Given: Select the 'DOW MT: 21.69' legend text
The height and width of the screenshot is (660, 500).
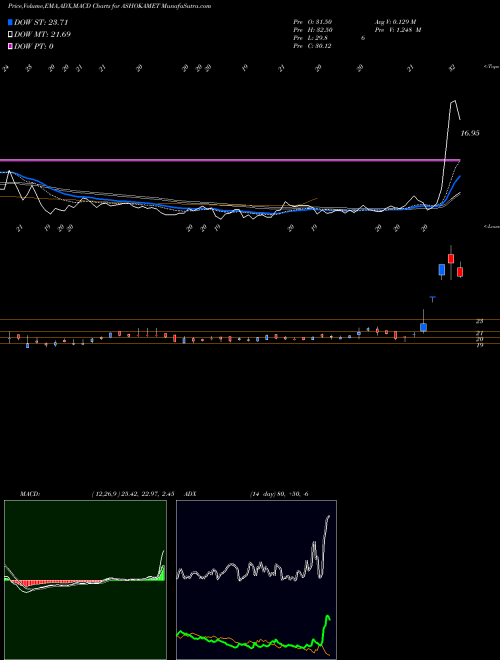Looking at the screenshot, I should pos(42,35).
